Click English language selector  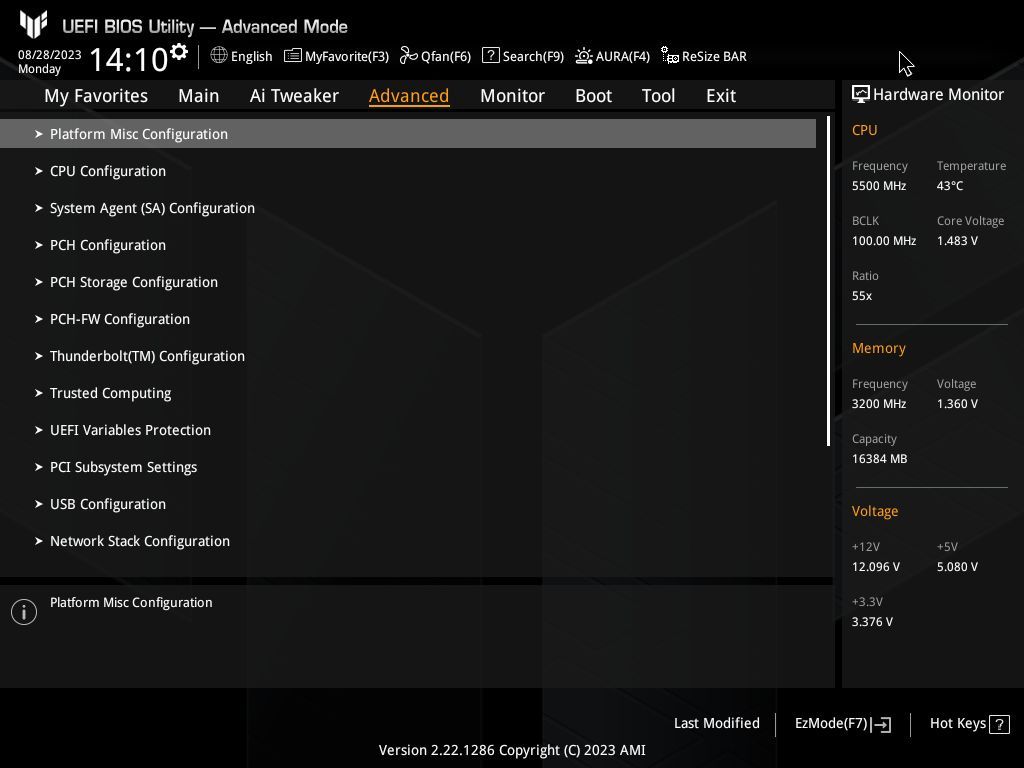(251, 57)
